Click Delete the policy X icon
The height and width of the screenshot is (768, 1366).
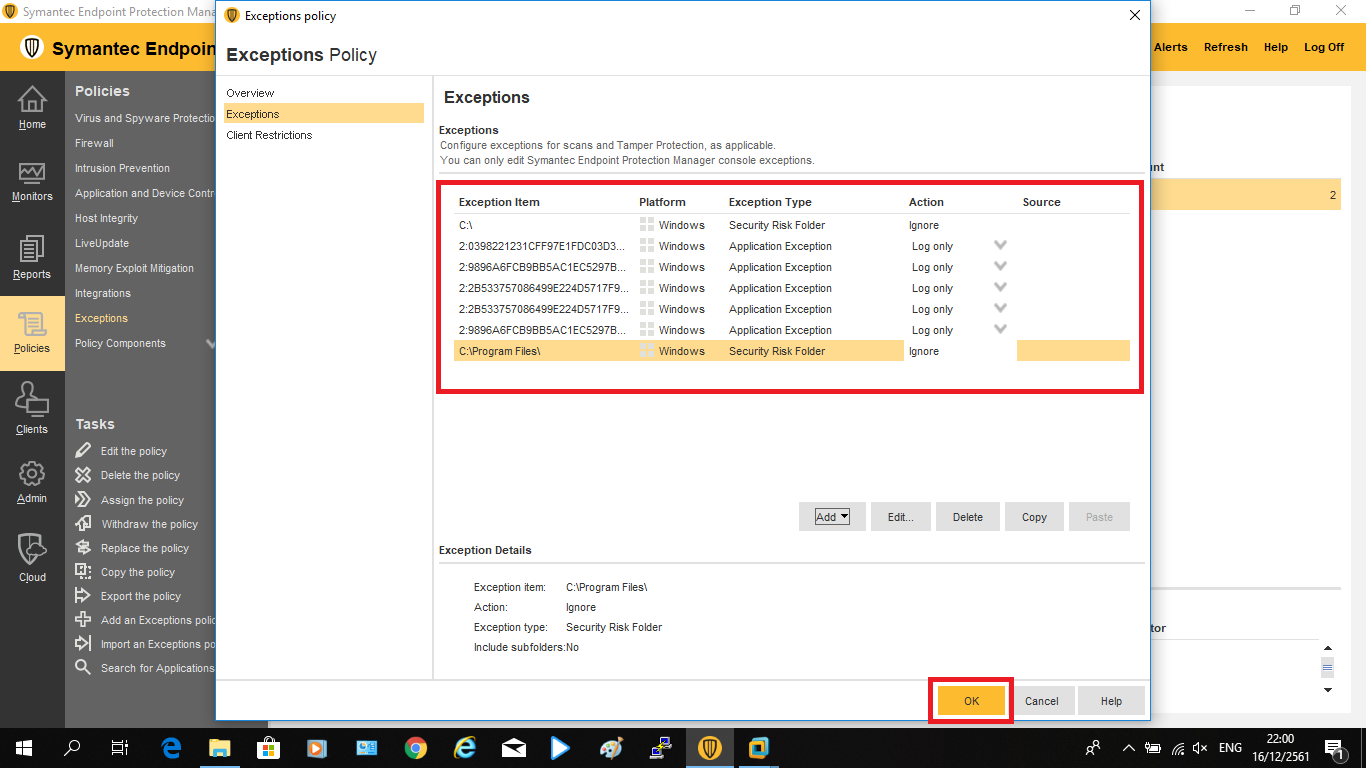[x=83, y=475]
